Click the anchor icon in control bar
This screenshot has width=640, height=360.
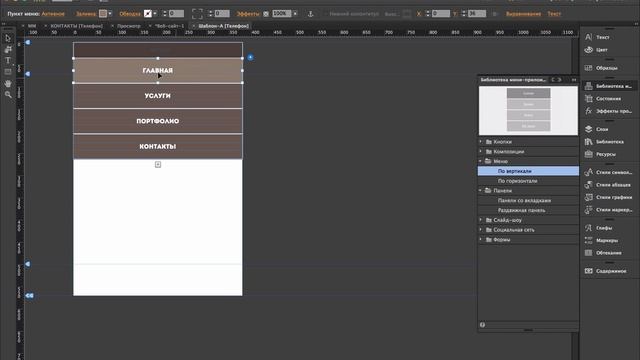pyautogui.click(x=310, y=14)
